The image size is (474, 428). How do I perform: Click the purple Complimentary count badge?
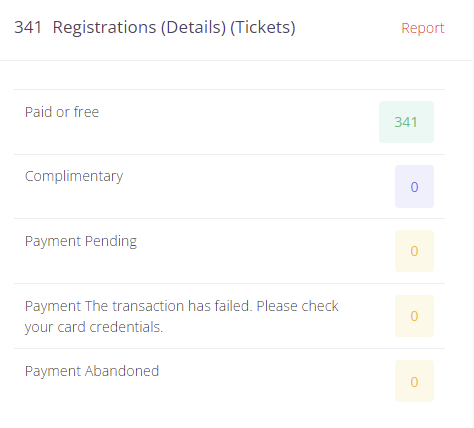point(414,187)
